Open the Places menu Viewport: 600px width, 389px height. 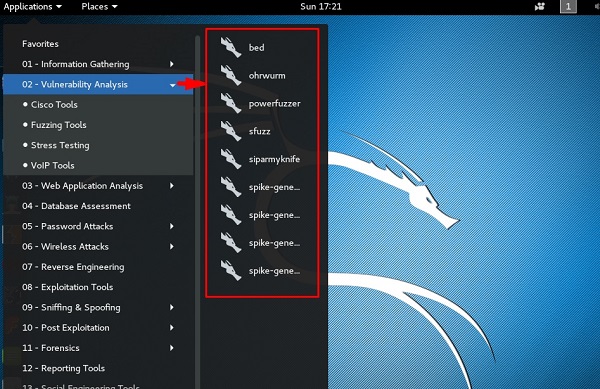pos(99,7)
